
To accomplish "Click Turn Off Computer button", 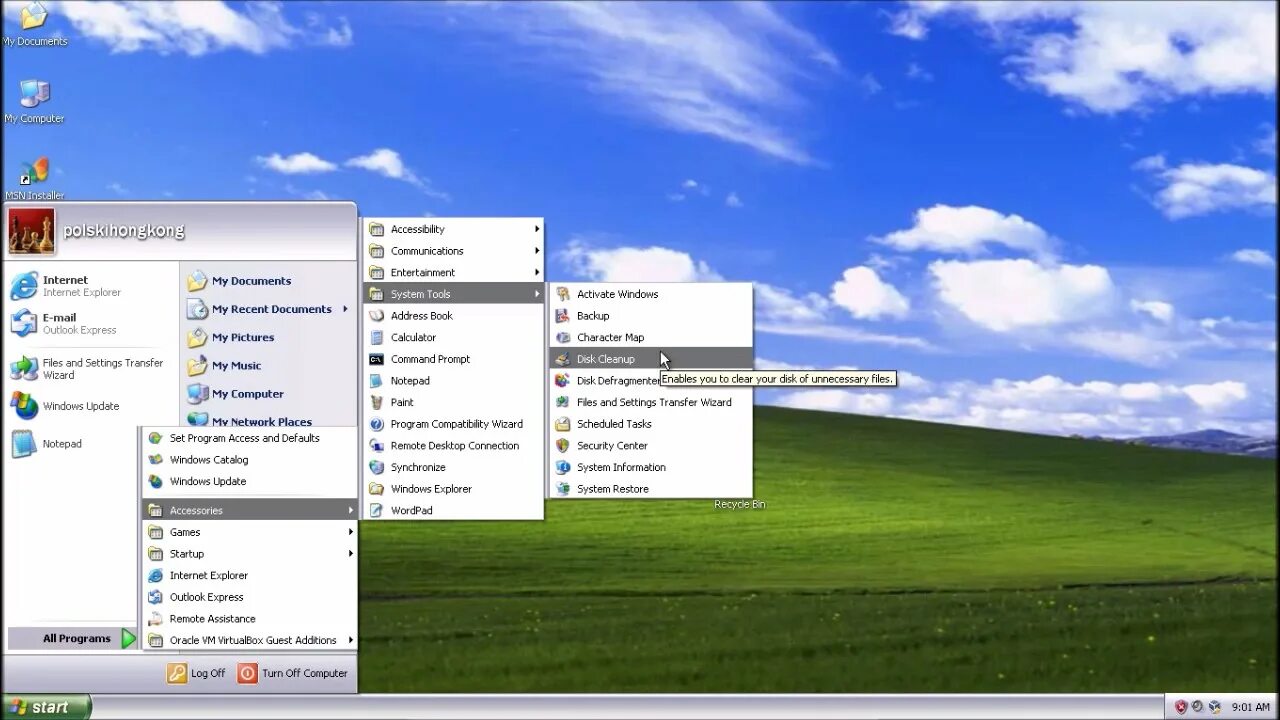I will pyautogui.click(x=293, y=673).
